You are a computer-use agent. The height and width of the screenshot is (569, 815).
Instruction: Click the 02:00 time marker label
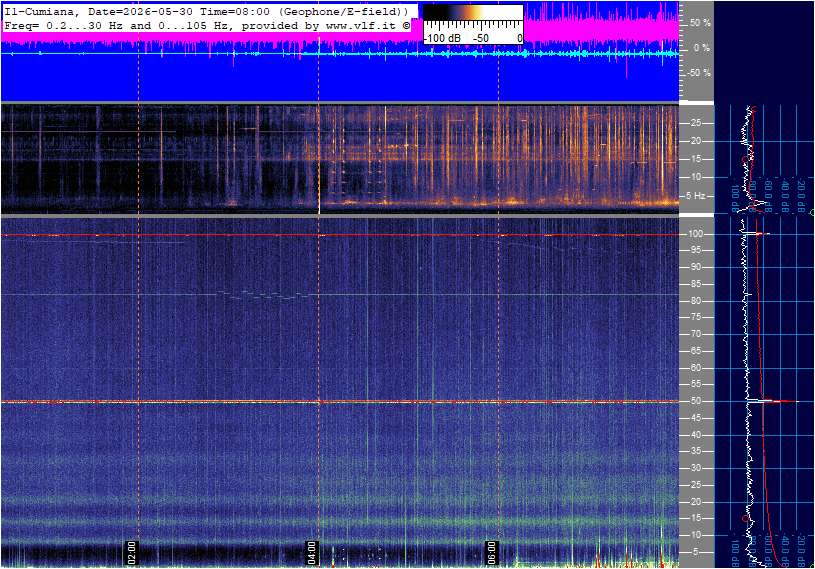[132, 552]
